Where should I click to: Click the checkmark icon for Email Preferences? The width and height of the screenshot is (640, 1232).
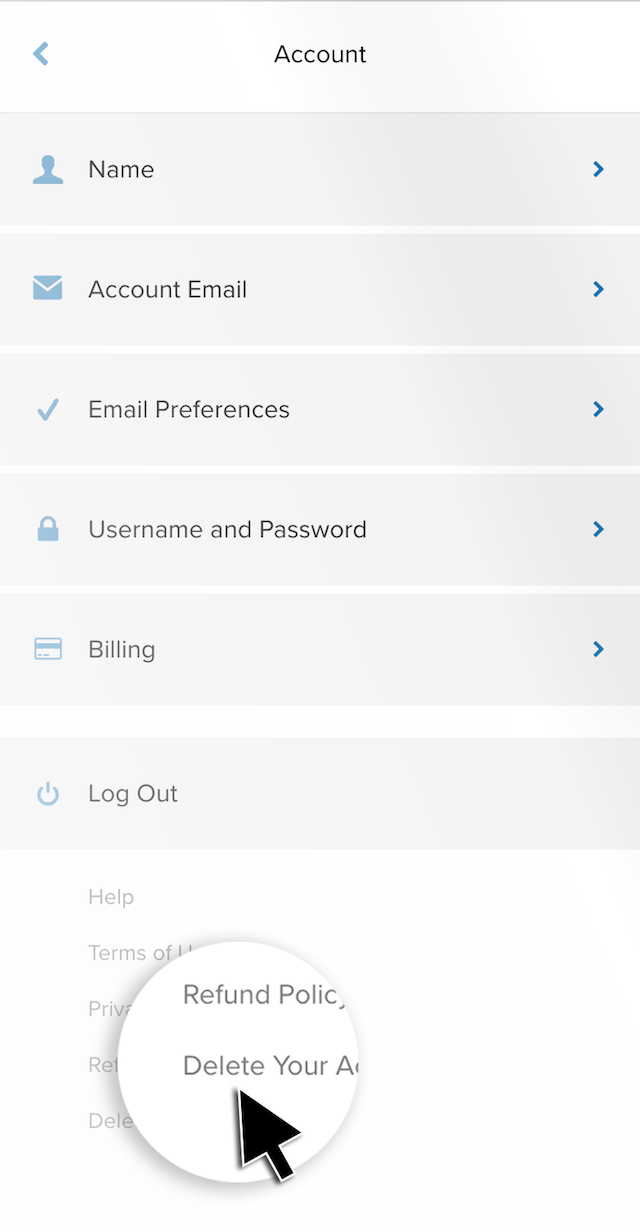pos(47,410)
